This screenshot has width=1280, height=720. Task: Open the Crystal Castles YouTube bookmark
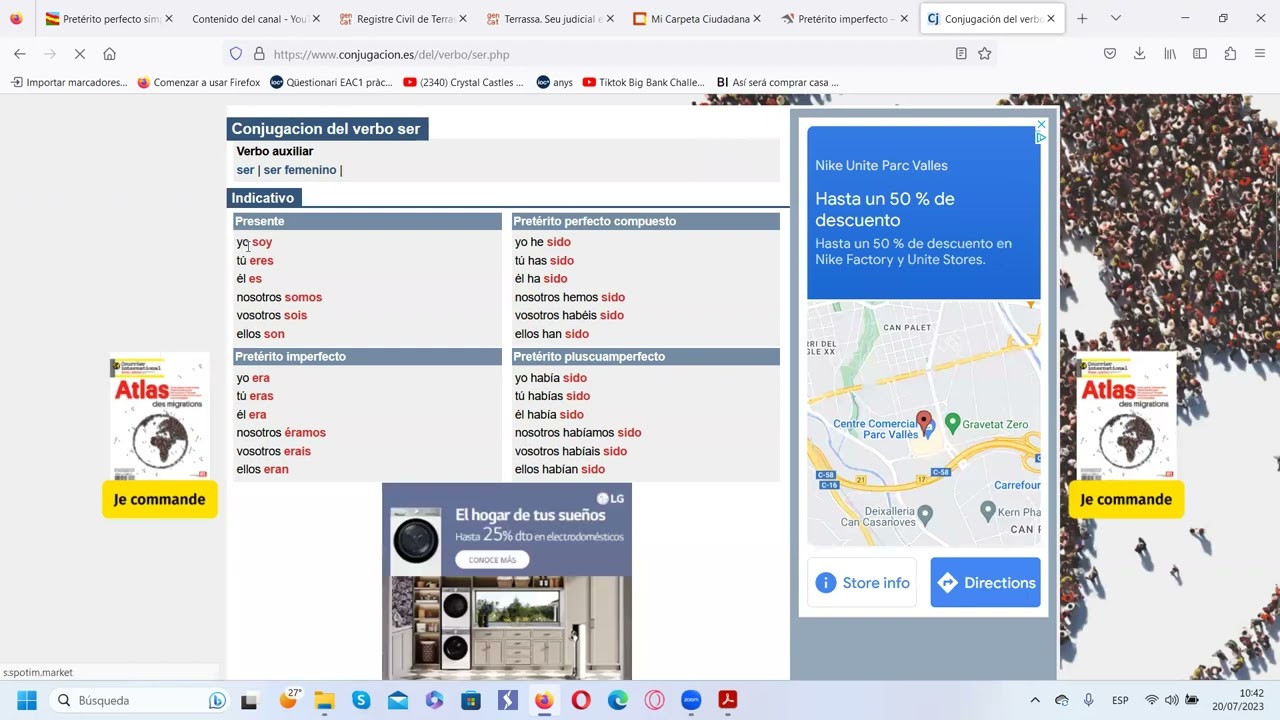click(x=463, y=82)
